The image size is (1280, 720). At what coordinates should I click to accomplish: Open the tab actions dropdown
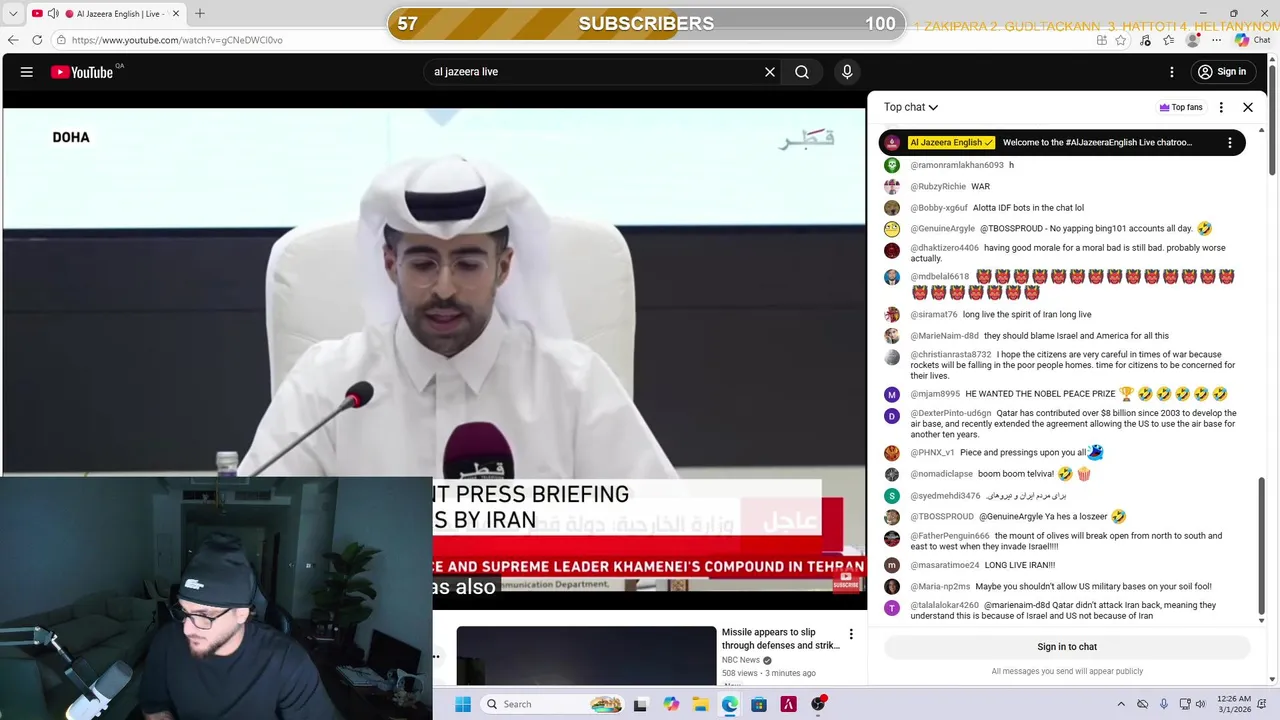tap(13, 13)
